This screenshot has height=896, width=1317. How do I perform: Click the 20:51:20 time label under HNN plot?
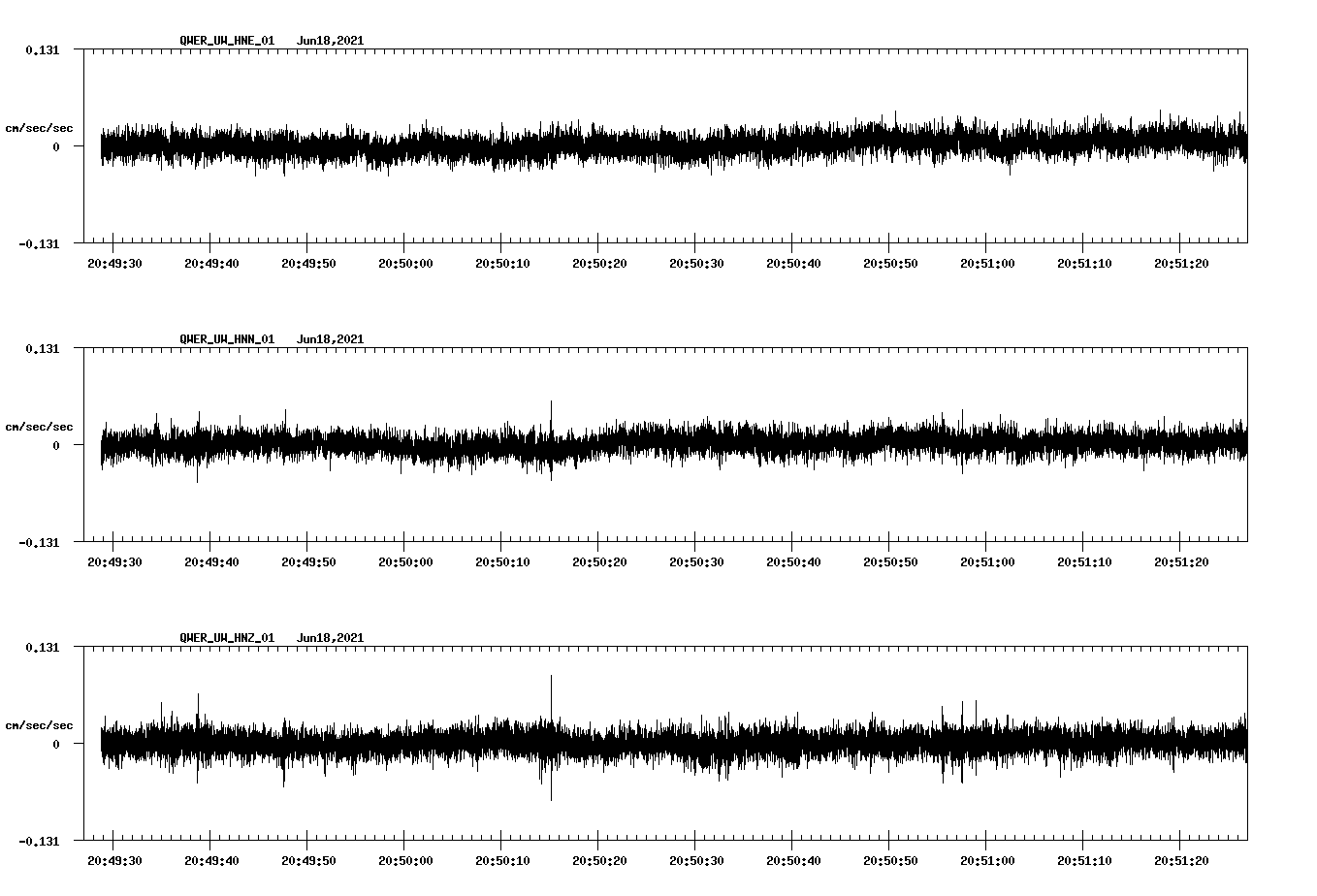[x=1181, y=561]
